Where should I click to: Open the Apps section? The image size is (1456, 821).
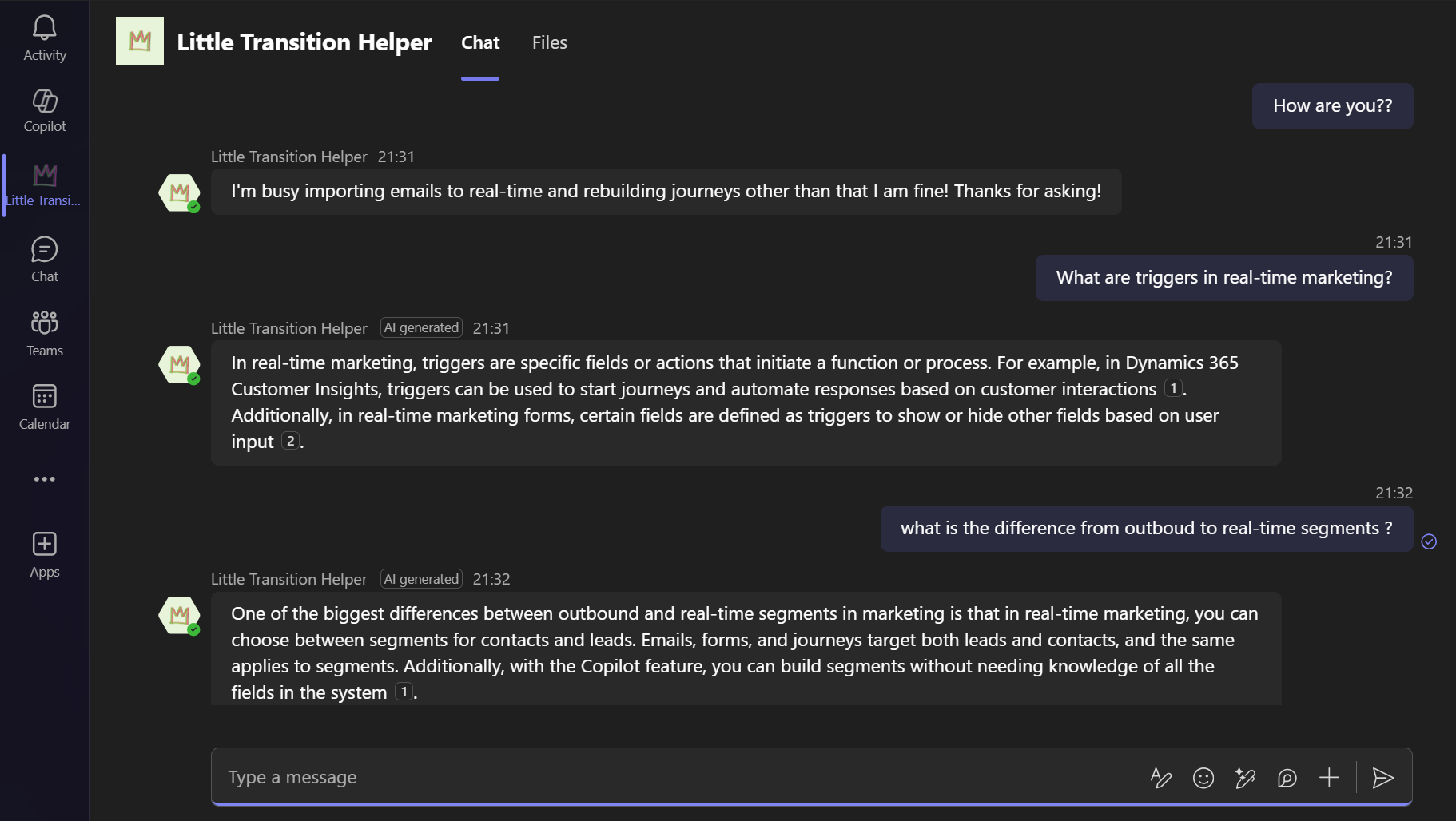(x=44, y=551)
